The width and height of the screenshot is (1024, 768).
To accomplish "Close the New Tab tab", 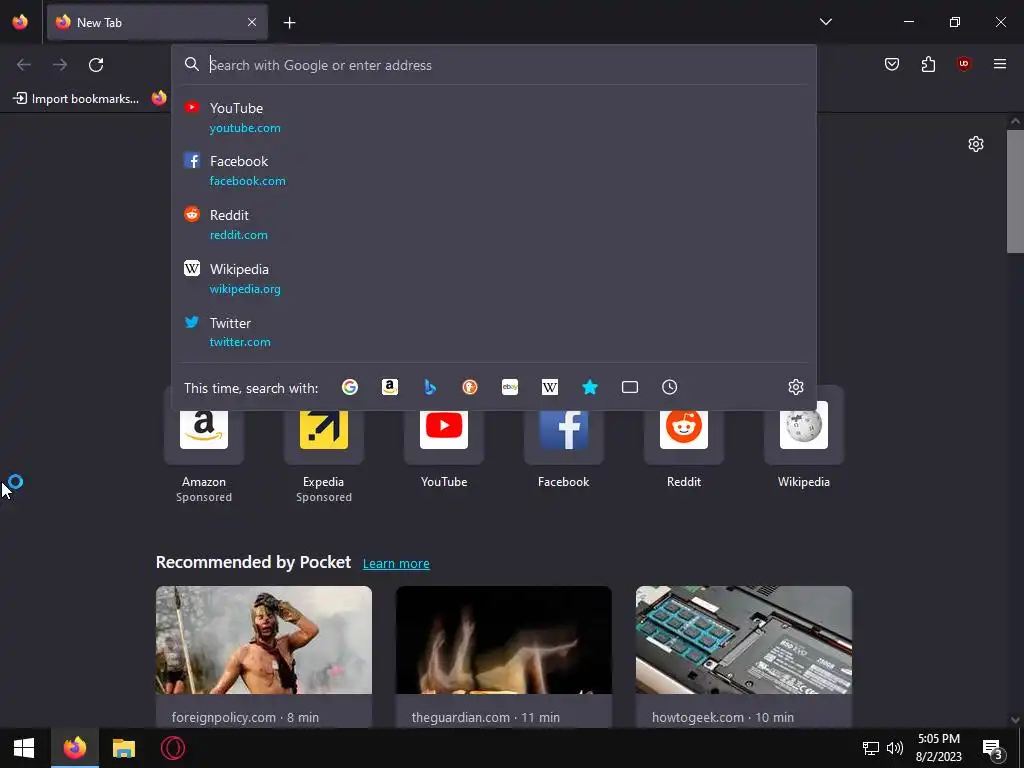I will (x=252, y=22).
